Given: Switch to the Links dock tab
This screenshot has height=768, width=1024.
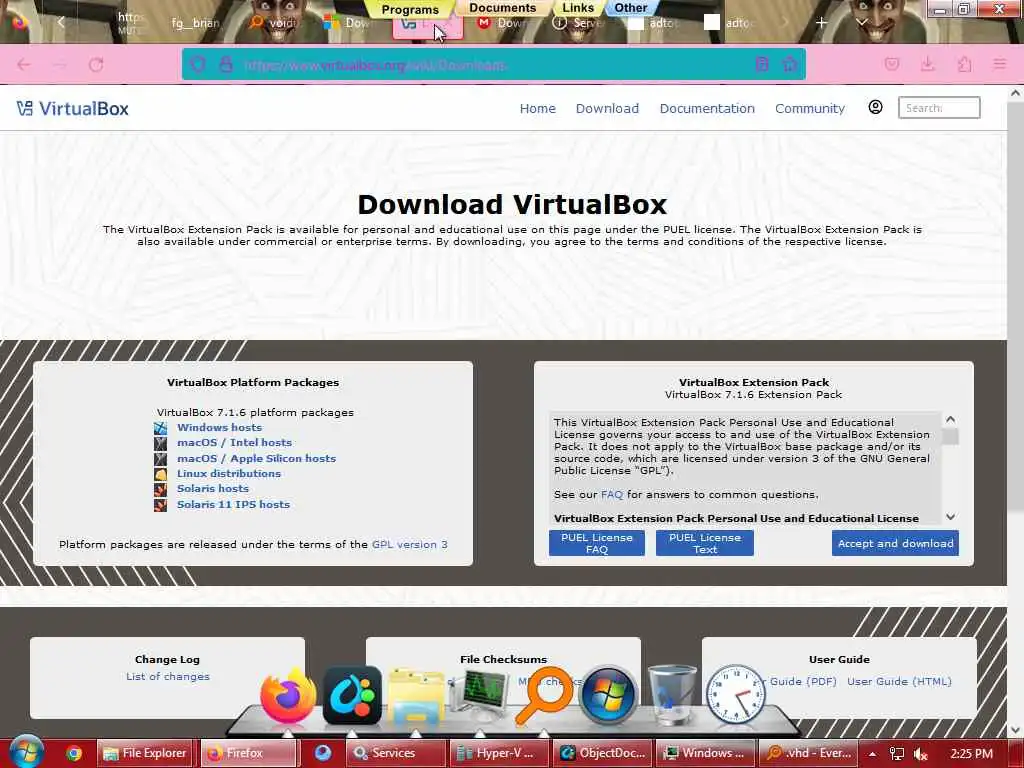Looking at the screenshot, I should click(578, 8).
